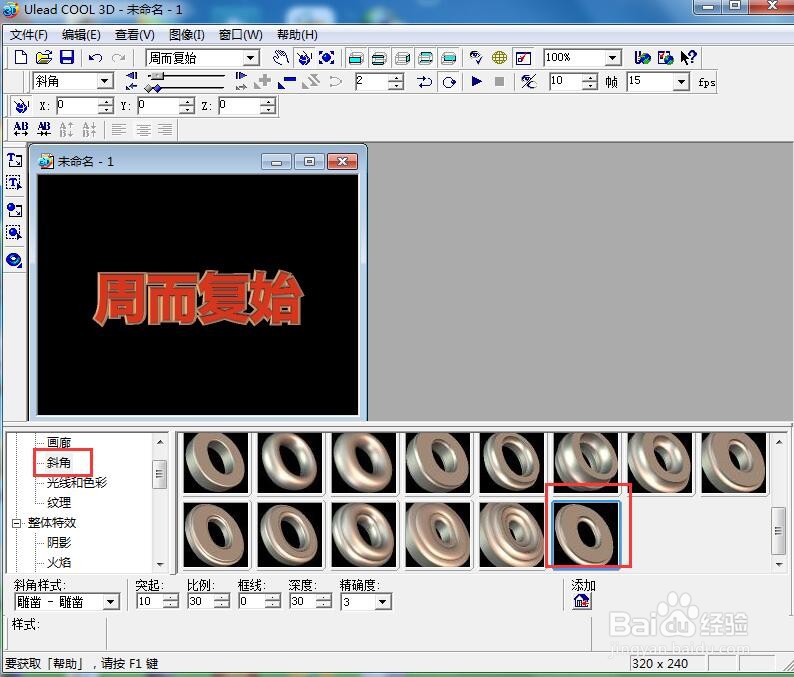Click the bevel gallery vertical scrollbar thumb
The width and height of the screenshot is (794, 677).
click(778, 531)
